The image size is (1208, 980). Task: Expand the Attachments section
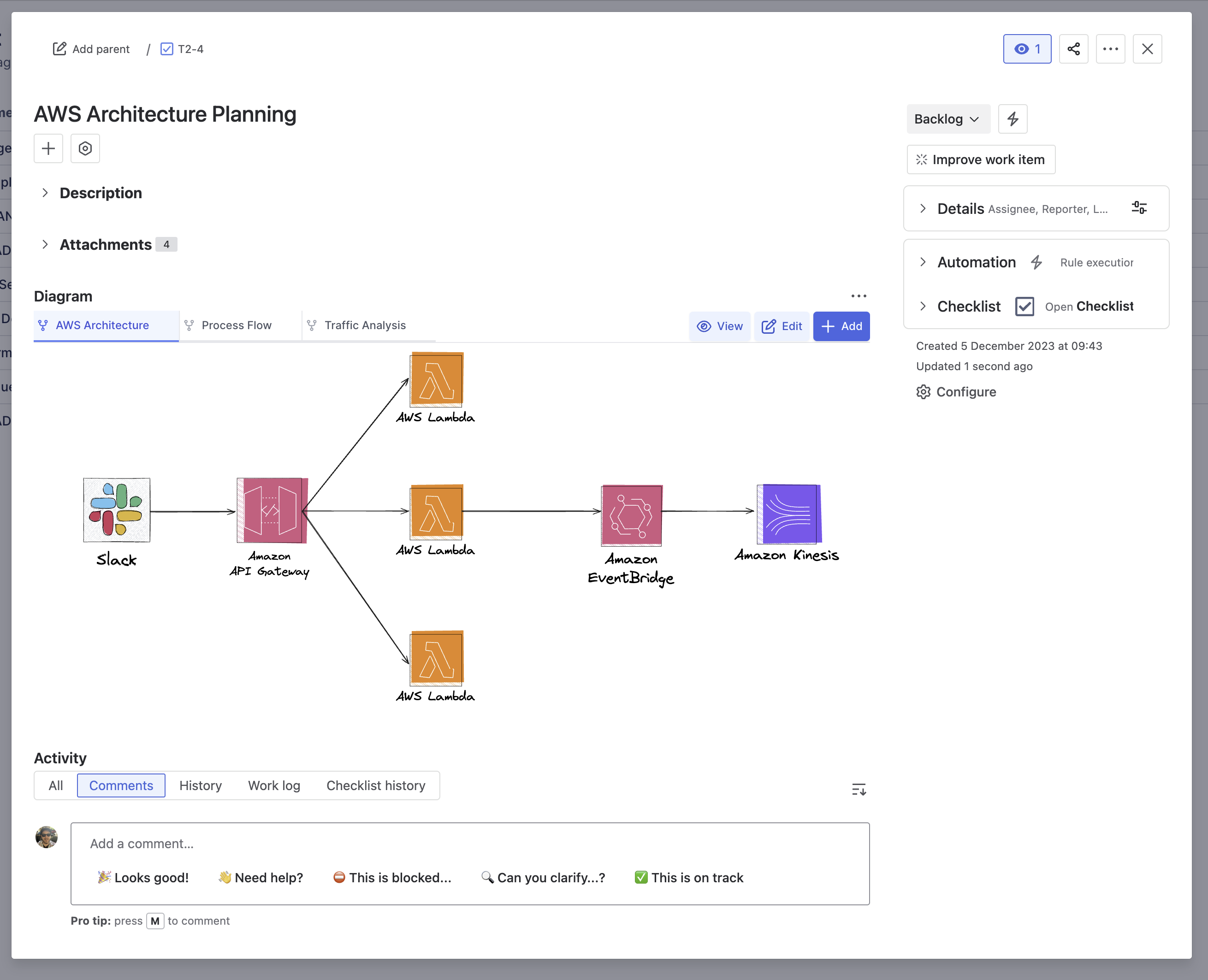coord(45,244)
